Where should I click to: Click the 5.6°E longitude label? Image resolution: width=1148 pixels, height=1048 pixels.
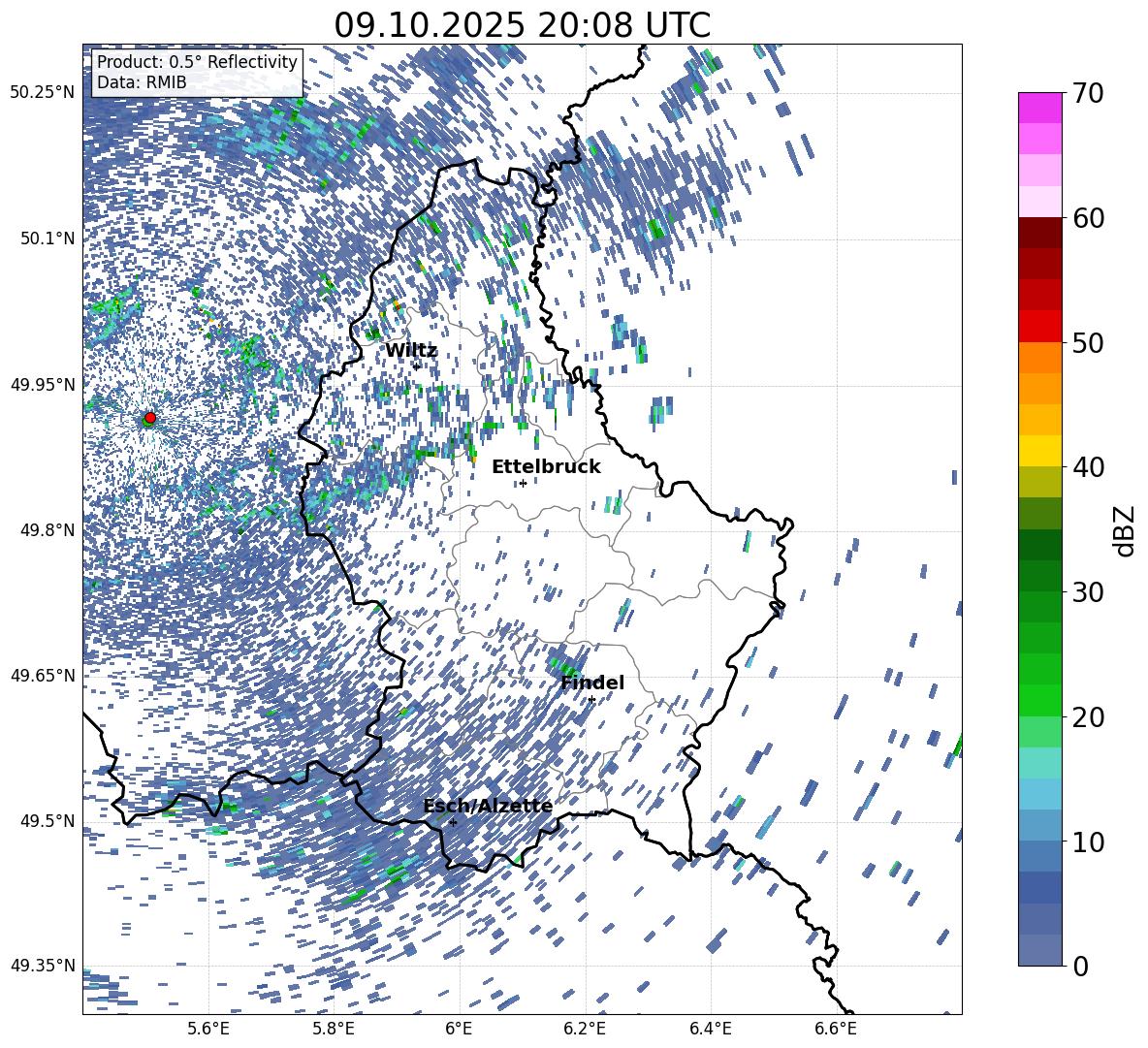click(x=207, y=1029)
